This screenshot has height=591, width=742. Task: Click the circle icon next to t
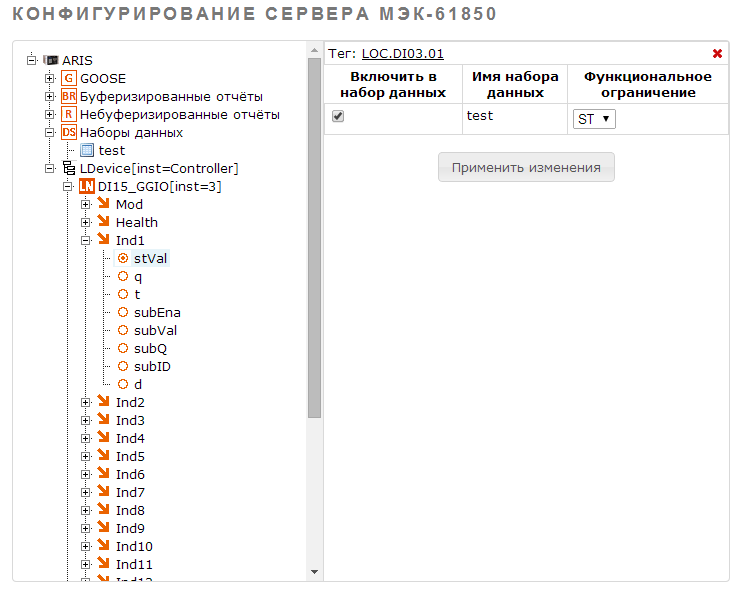click(123, 294)
